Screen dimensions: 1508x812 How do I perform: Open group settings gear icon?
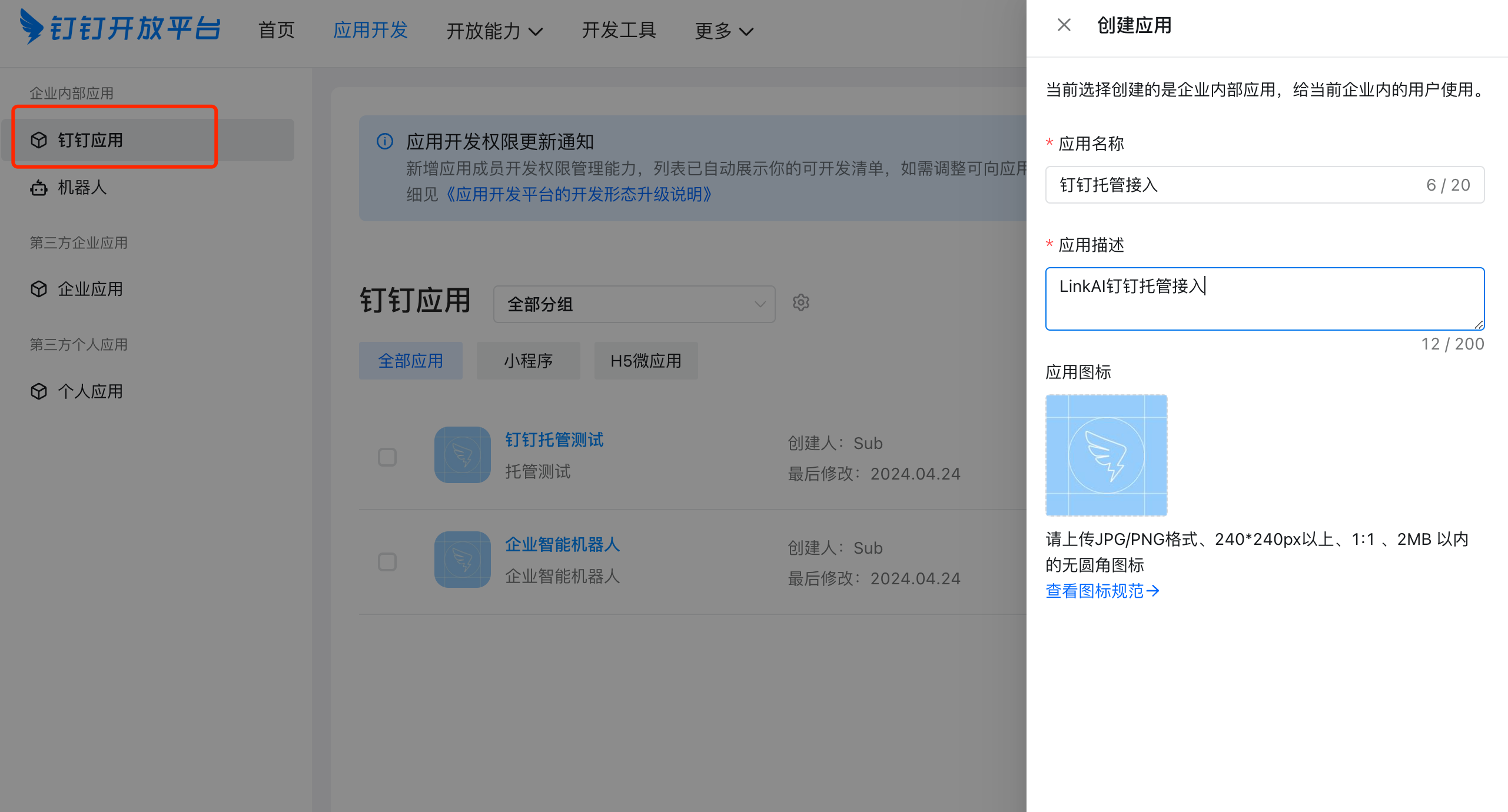800,302
